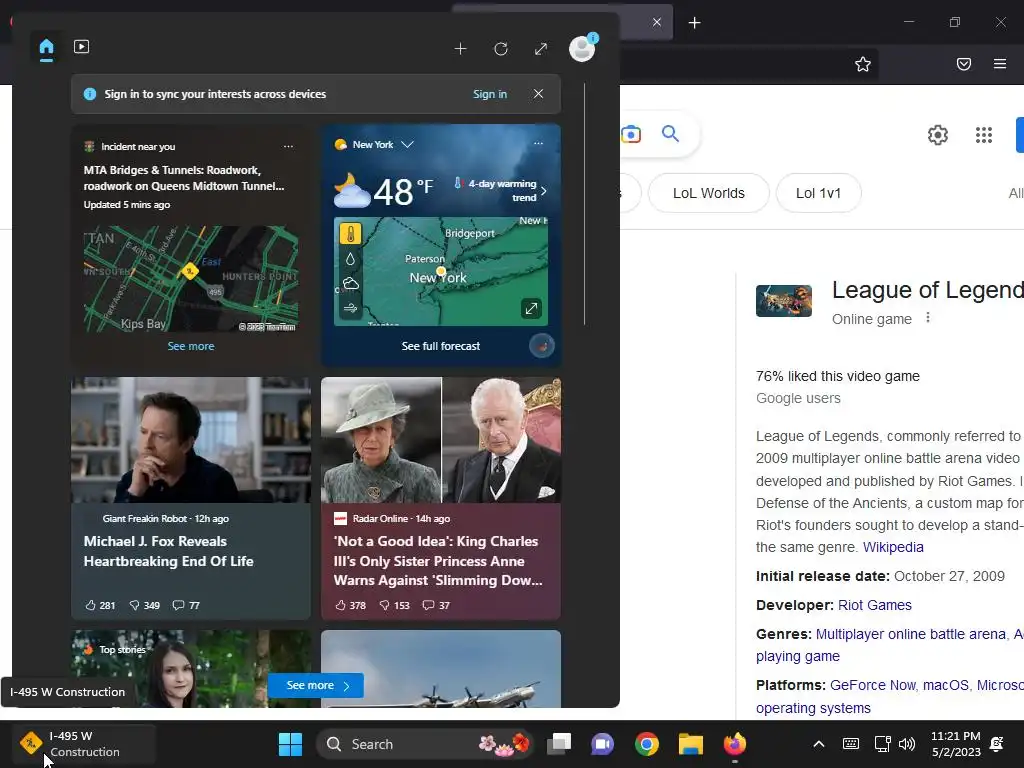Open the GeForce Now platform link
Viewport: 1024px width, 768px height.
(x=873, y=685)
